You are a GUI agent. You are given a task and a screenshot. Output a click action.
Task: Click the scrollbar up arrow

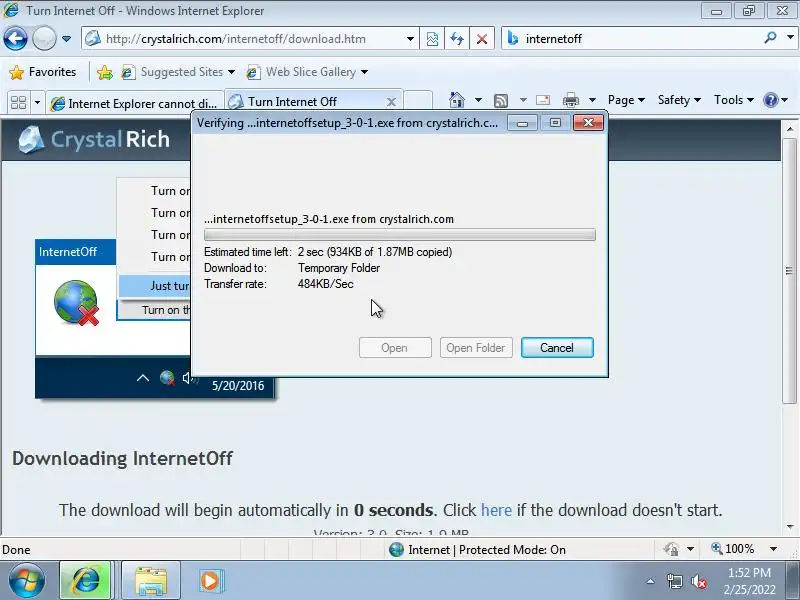(x=790, y=129)
